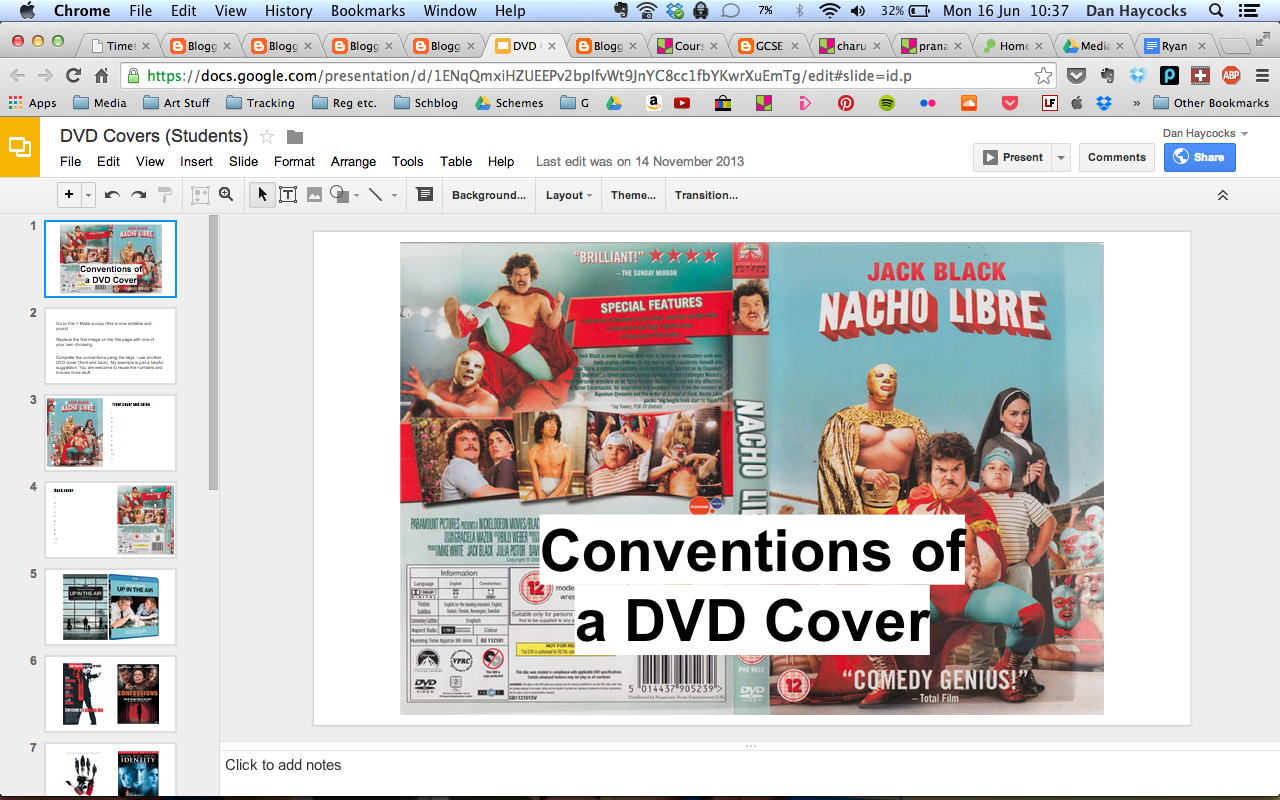1280x800 pixels.
Task: Select the 'Conventions of a DVD Cover' title text
Action: tap(753, 585)
